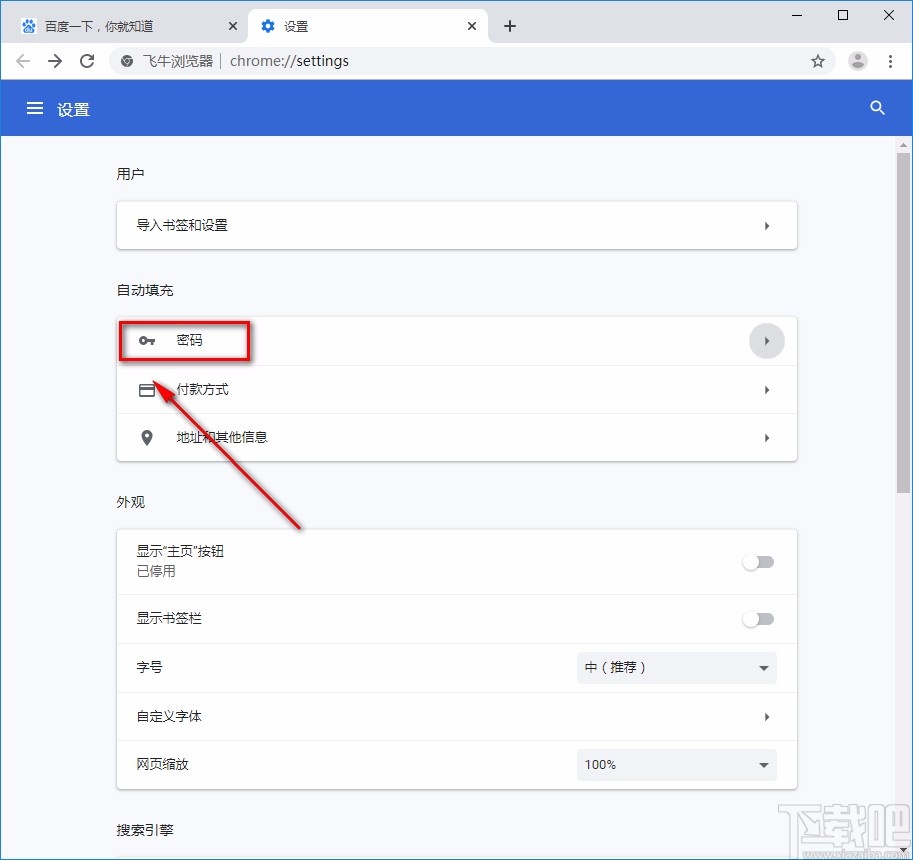Open the 字号 dropdown showing 中（推荐）
The height and width of the screenshot is (860, 913).
(x=676, y=667)
